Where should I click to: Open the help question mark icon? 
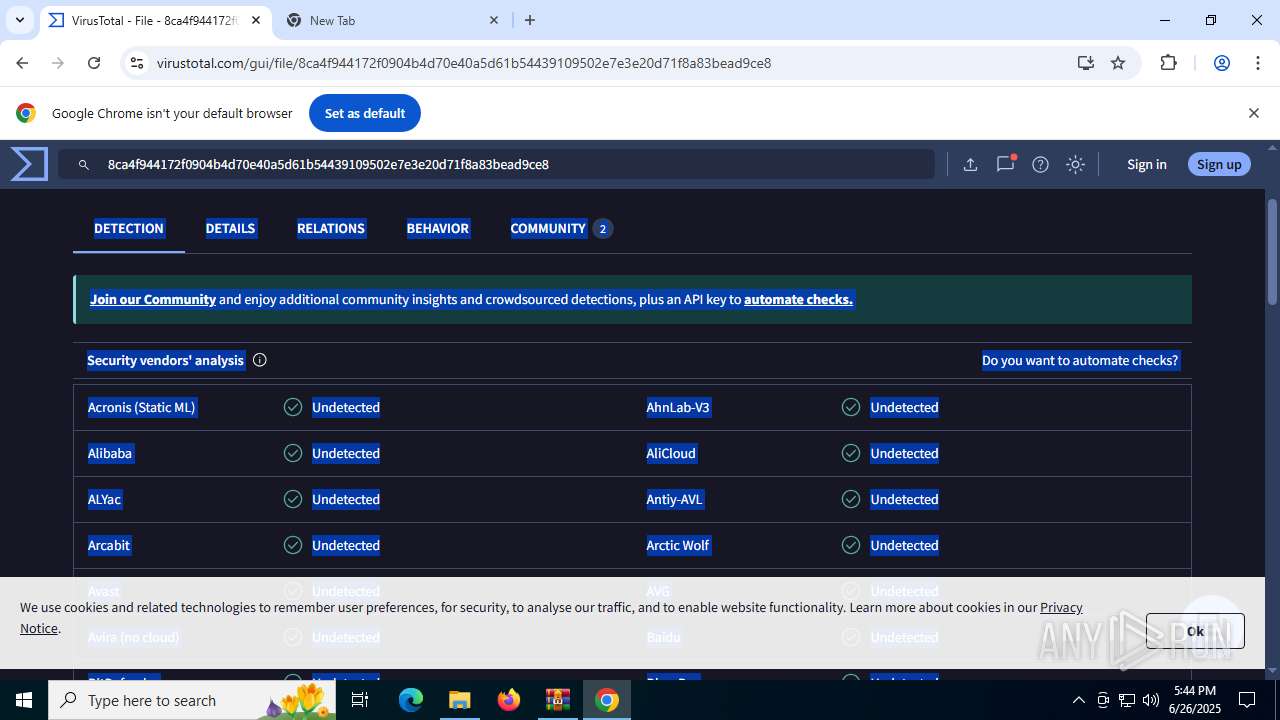(x=1040, y=165)
